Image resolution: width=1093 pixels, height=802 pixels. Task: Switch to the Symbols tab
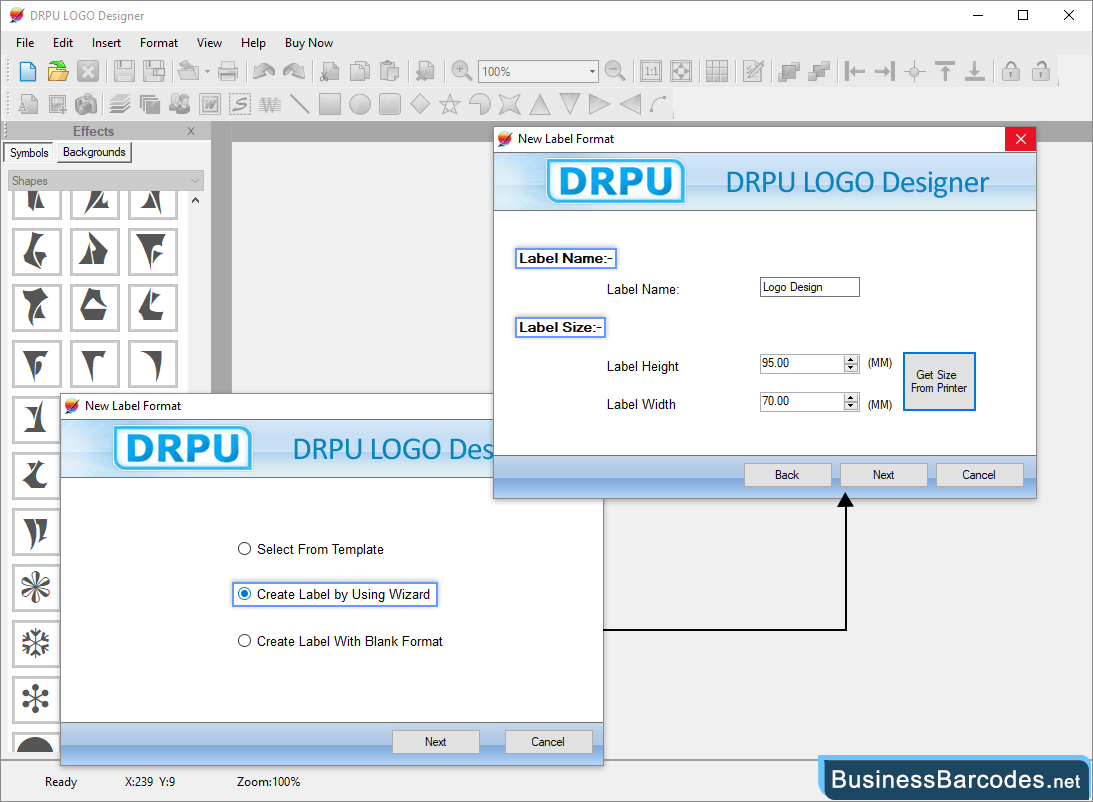pos(29,153)
